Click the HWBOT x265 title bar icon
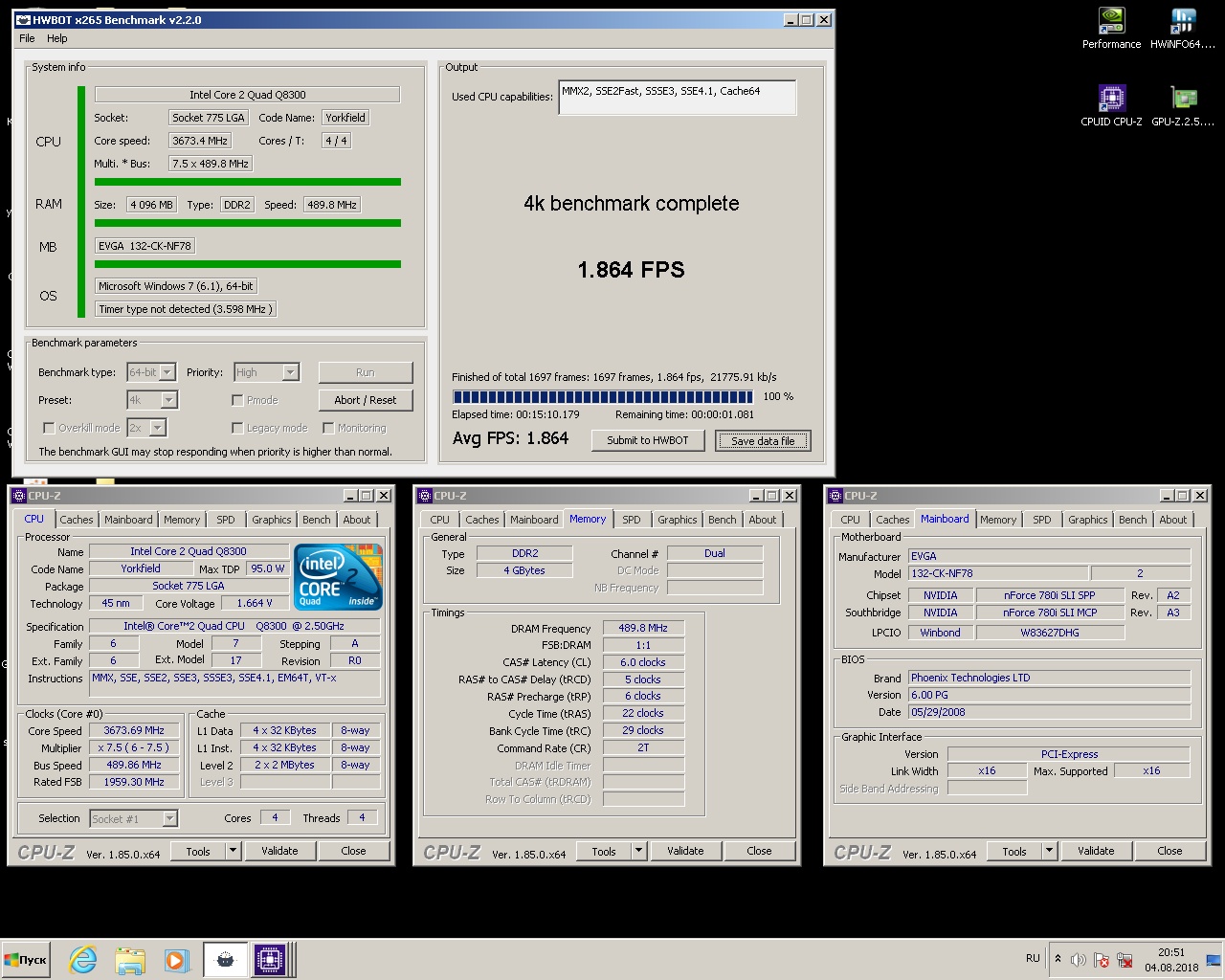 (23, 19)
